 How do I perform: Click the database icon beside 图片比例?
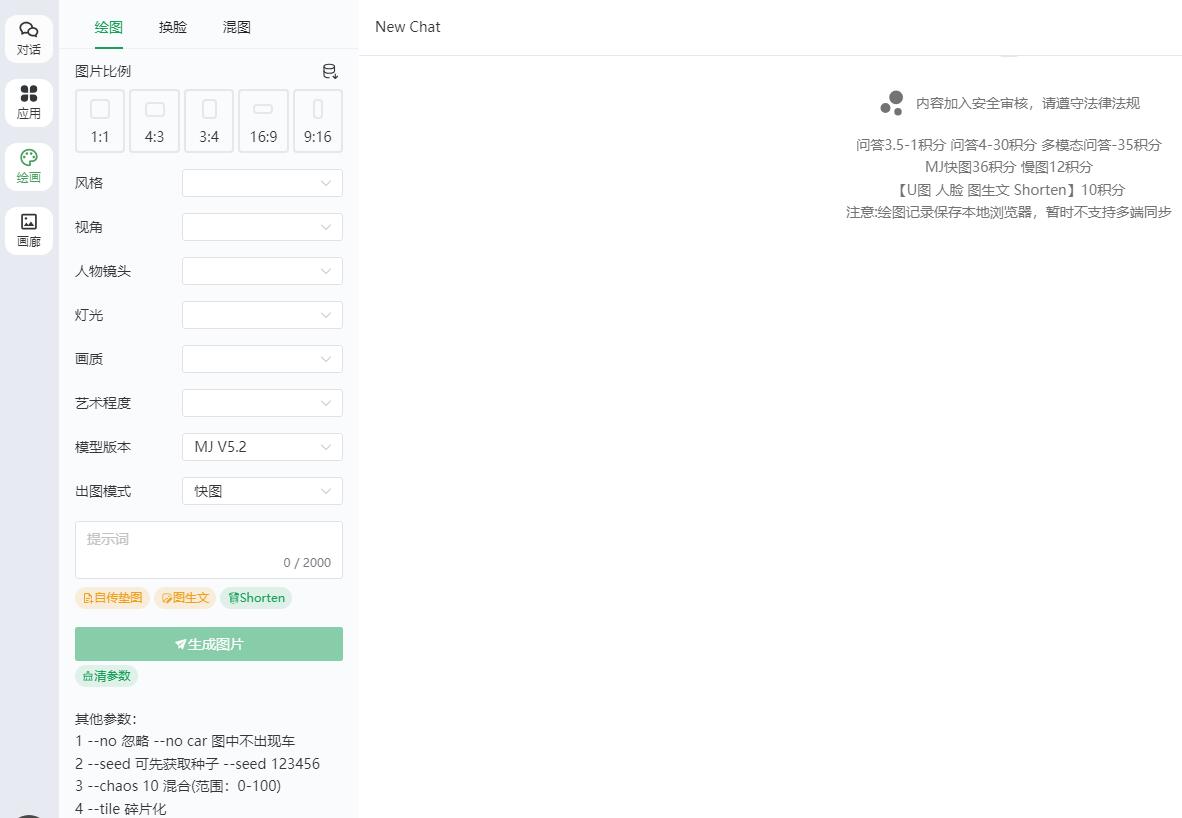pyautogui.click(x=330, y=72)
